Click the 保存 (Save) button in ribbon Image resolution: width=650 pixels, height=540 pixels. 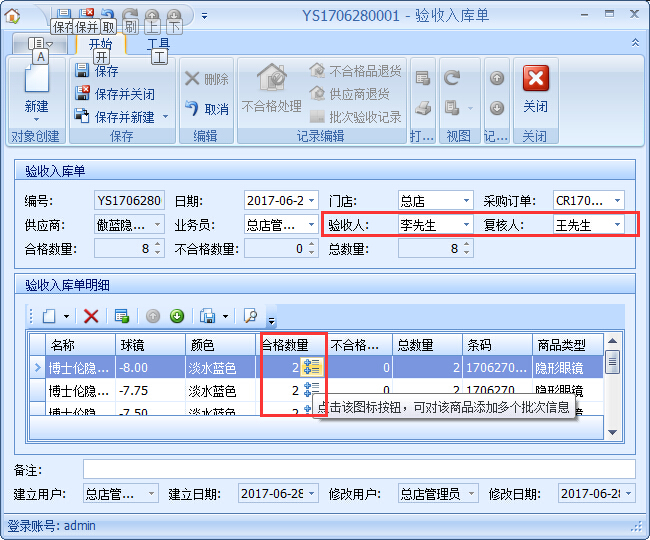98,71
